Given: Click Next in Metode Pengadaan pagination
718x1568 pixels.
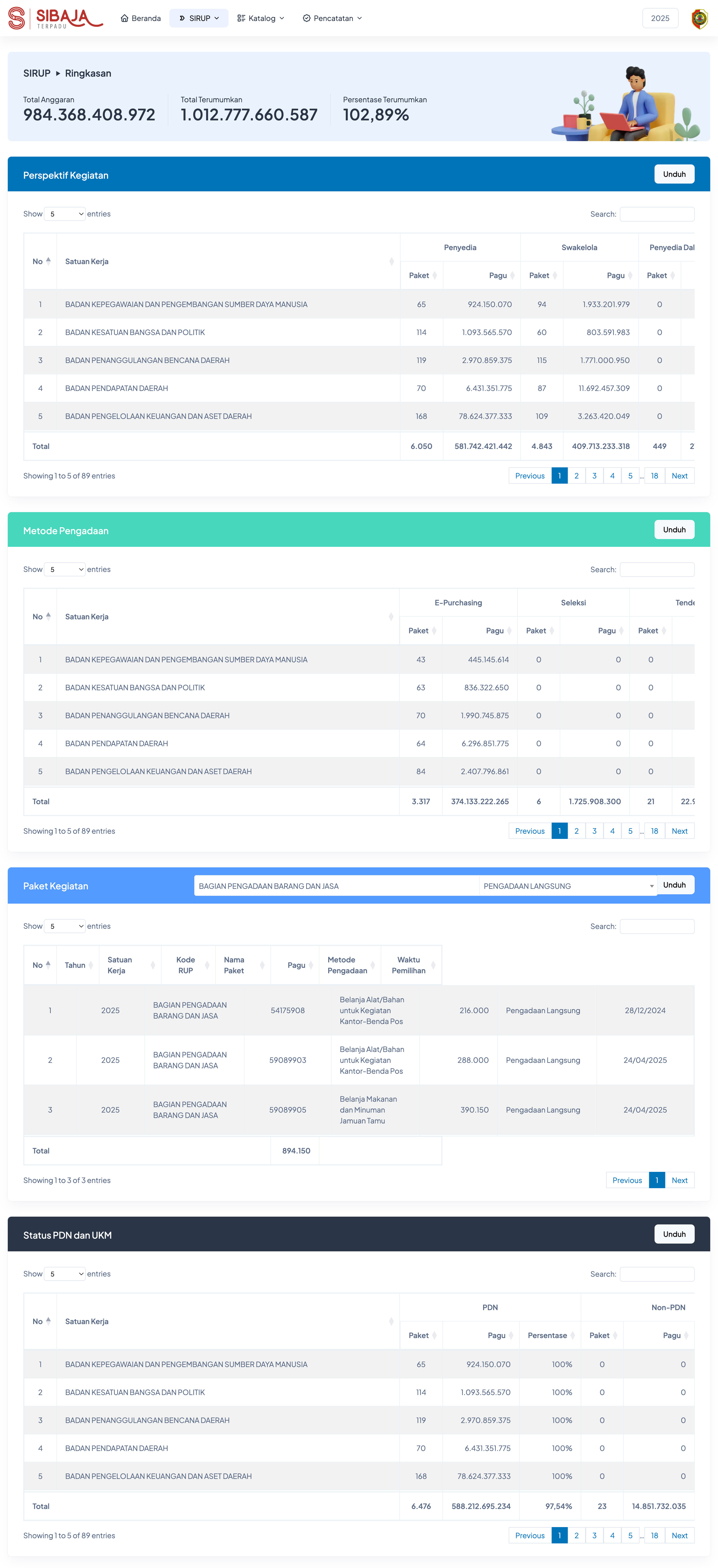Looking at the screenshot, I should pyautogui.click(x=680, y=831).
